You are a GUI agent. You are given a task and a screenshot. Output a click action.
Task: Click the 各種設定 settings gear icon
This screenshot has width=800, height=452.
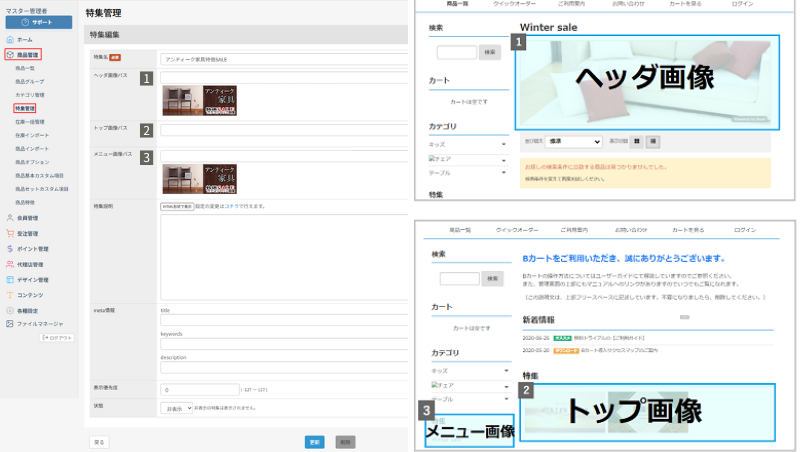[x=9, y=310]
